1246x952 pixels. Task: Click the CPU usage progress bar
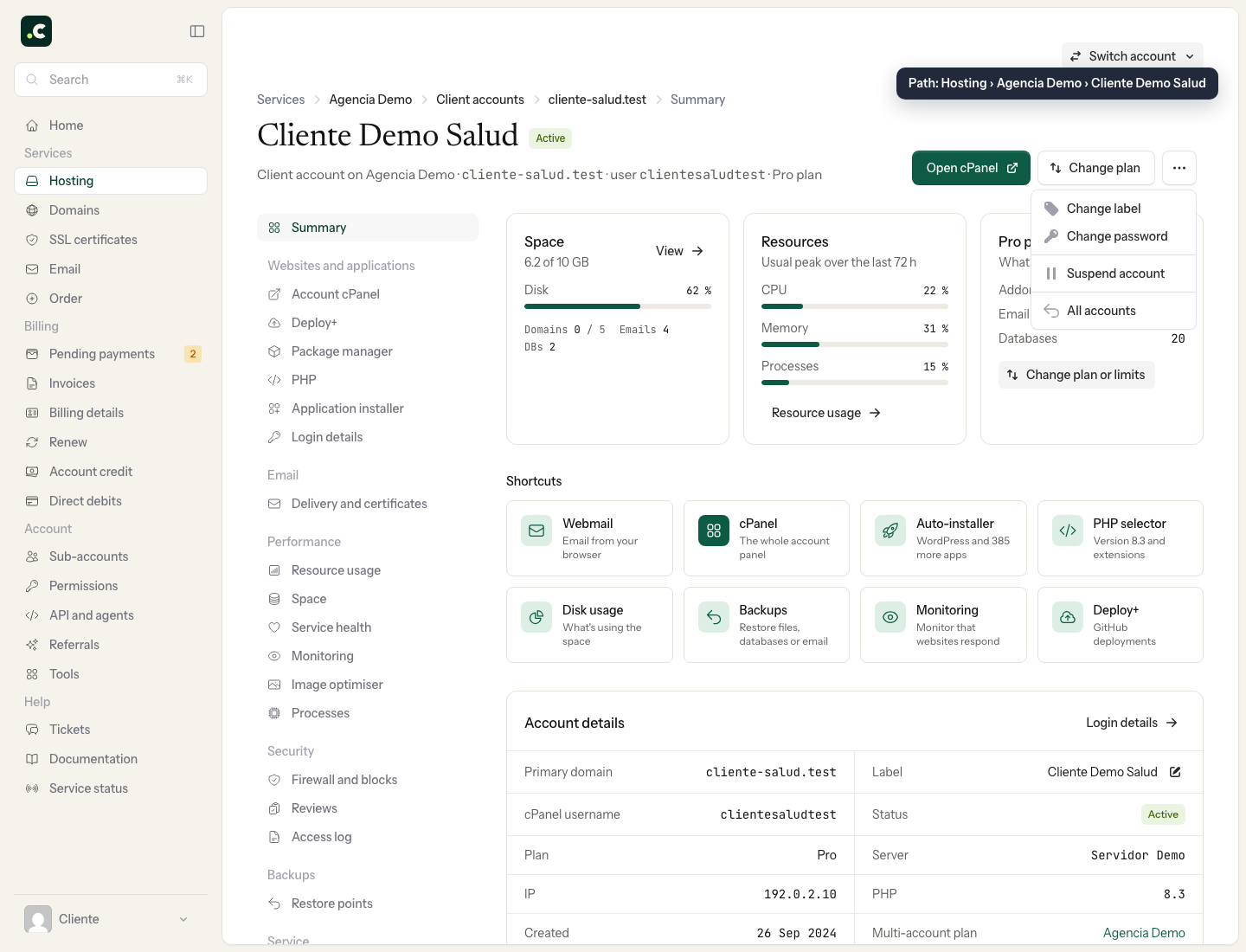pos(855,306)
